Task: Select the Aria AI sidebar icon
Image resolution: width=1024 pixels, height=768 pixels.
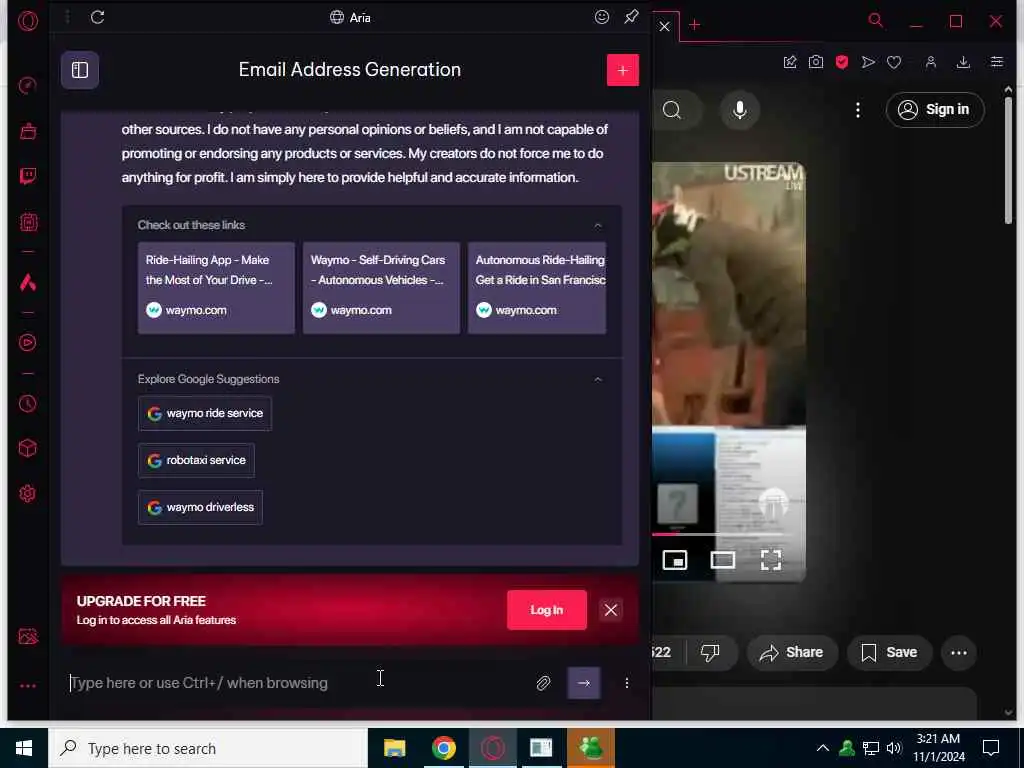Action: point(27,282)
